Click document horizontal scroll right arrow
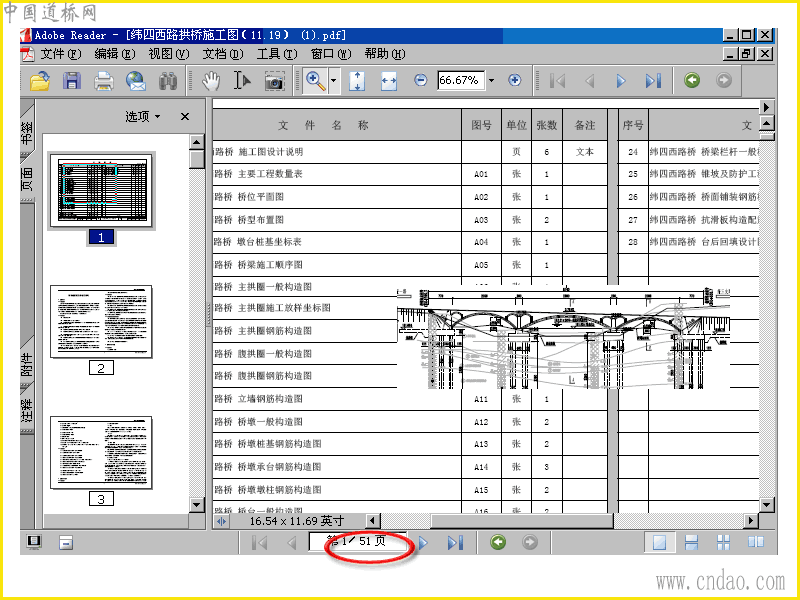Viewport: 800px width, 600px height. pyautogui.click(x=751, y=521)
